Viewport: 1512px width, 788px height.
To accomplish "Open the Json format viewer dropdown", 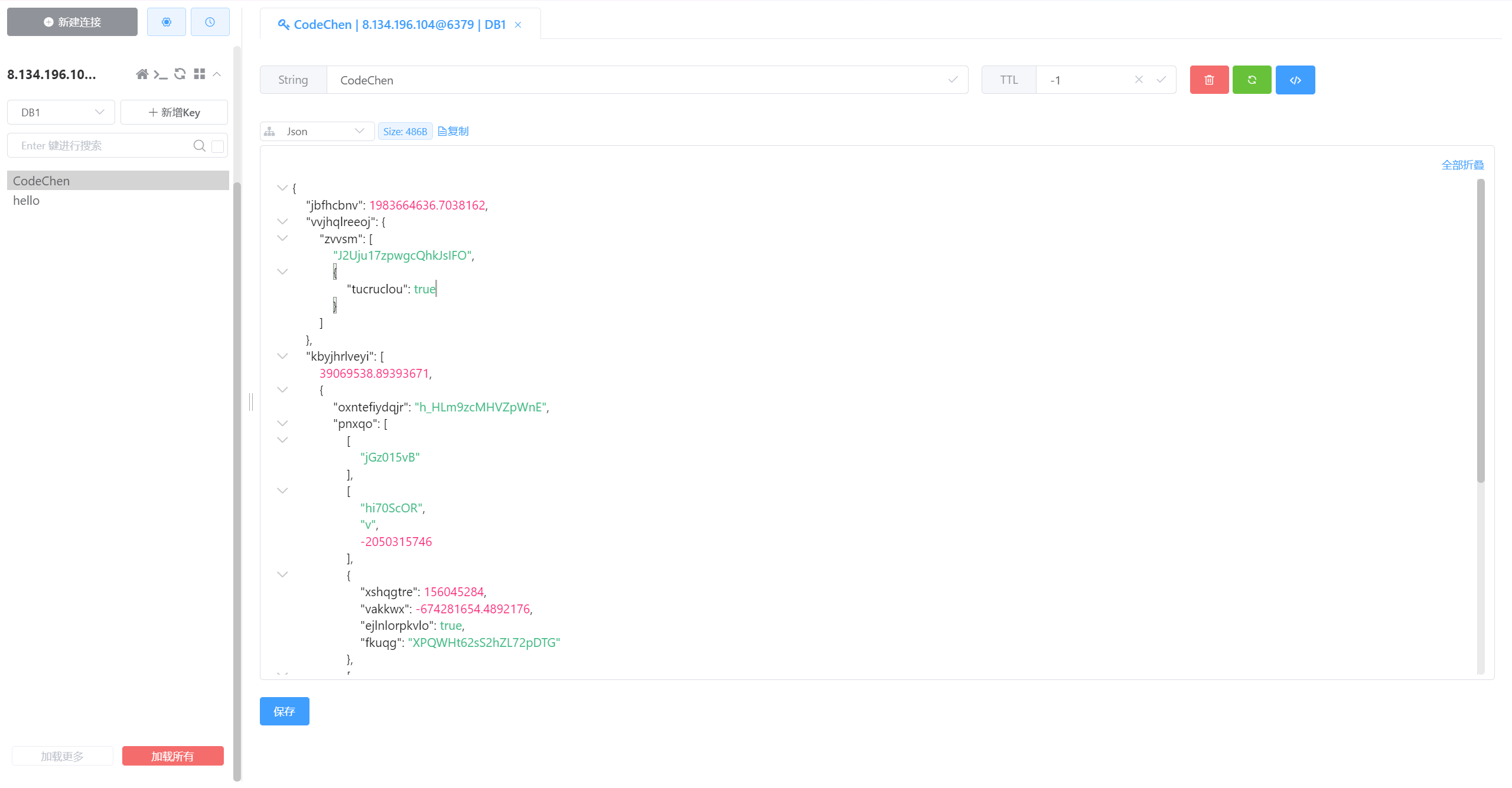I will point(317,132).
